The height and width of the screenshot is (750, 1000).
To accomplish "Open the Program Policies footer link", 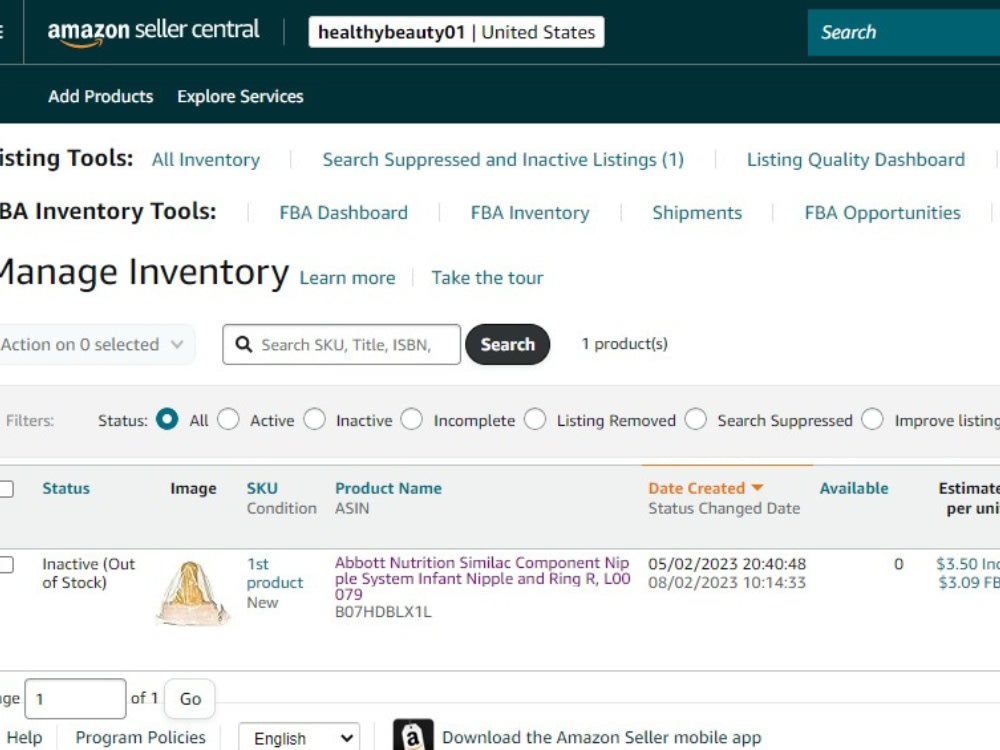I will pos(140,737).
